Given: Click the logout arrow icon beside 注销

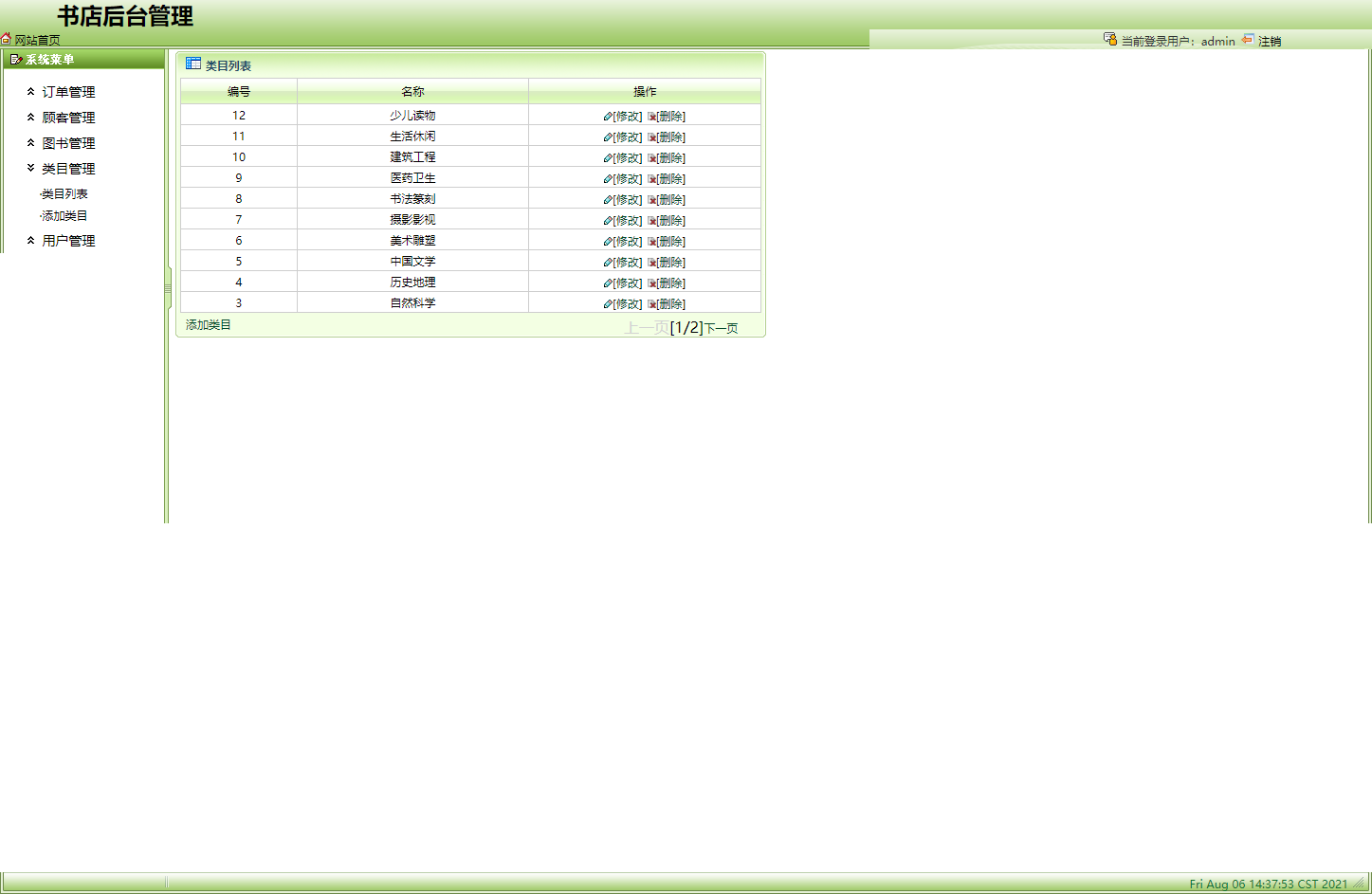Looking at the screenshot, I should click(1248, 39).
